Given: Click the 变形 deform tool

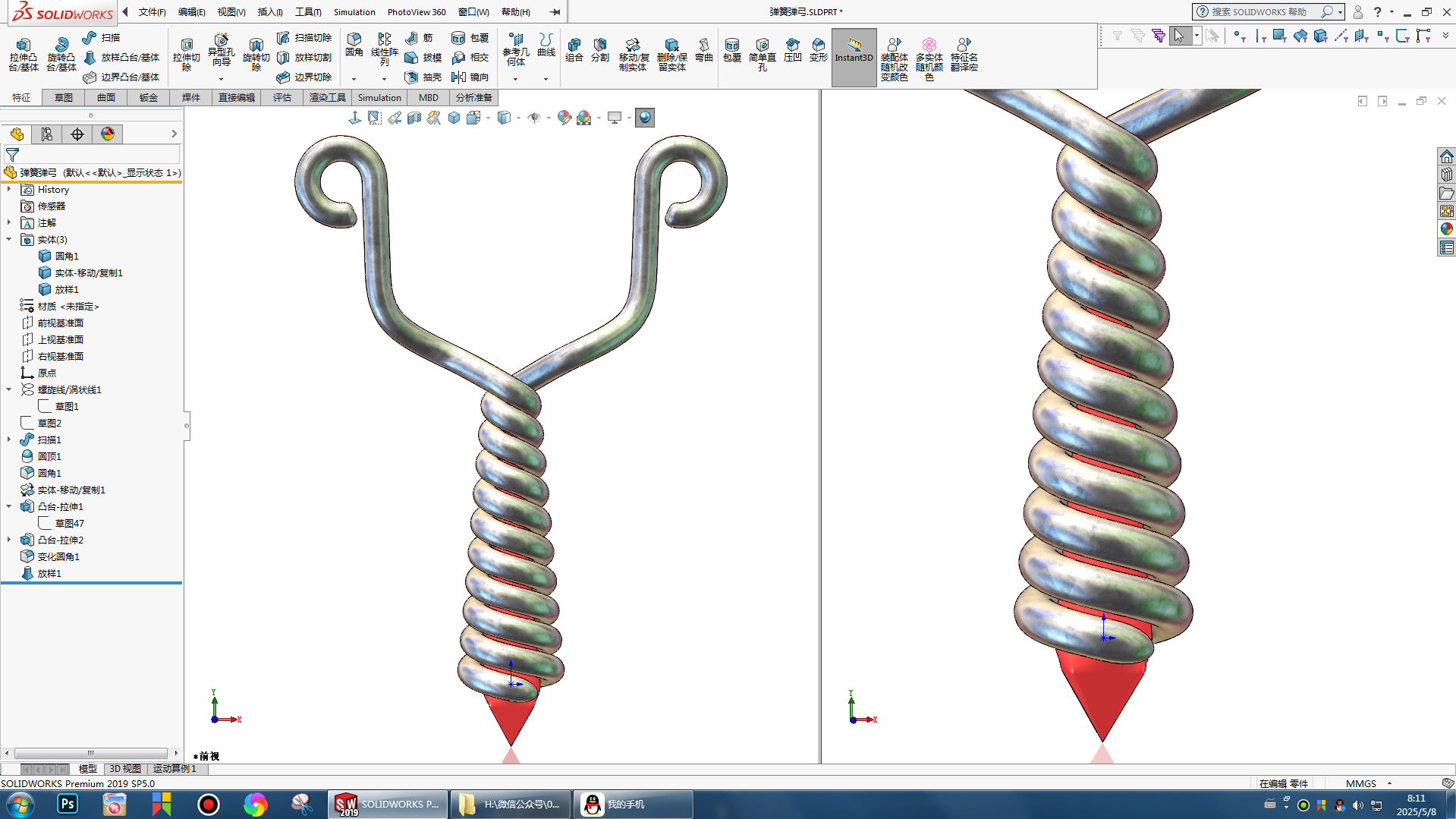Looking at the screenshot, I should click(x=819, y=49).
